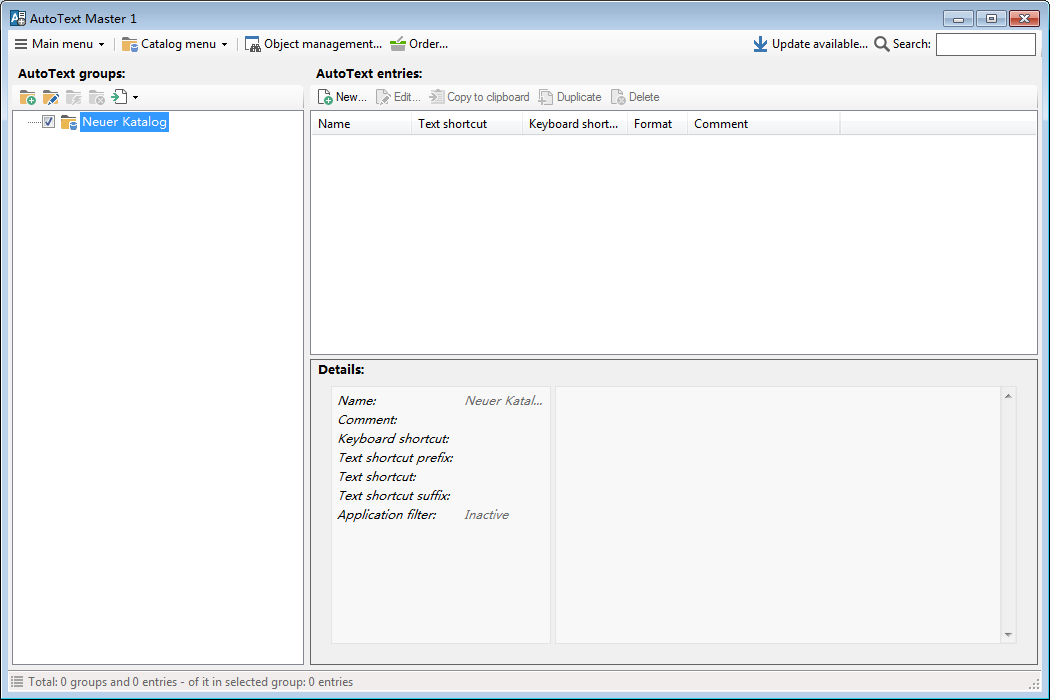Click the Neuer Katalog catalog folder icon
The image size is (1050, 700).
click(x=68, y=123)
